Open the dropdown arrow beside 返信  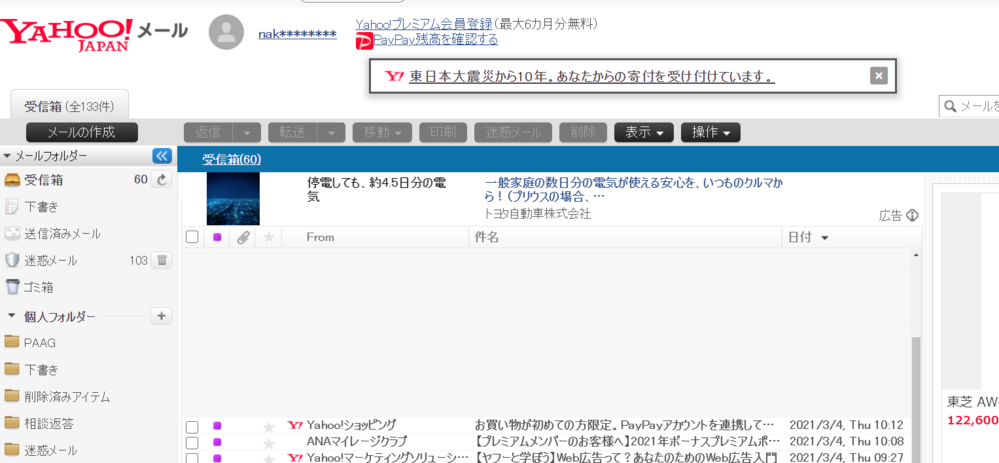247,132
